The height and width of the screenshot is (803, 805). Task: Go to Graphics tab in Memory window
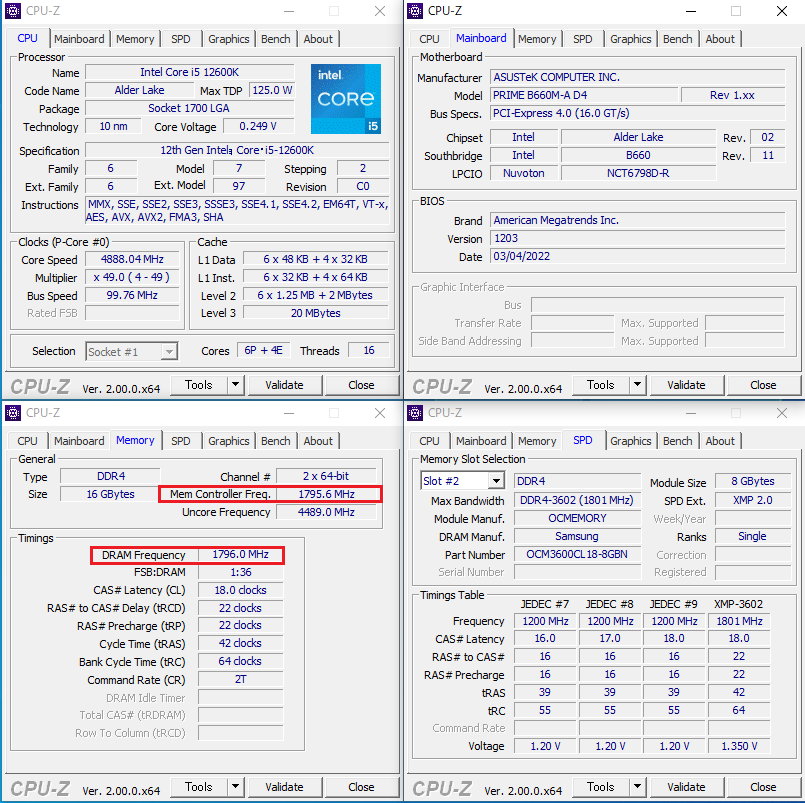point(228,441)
